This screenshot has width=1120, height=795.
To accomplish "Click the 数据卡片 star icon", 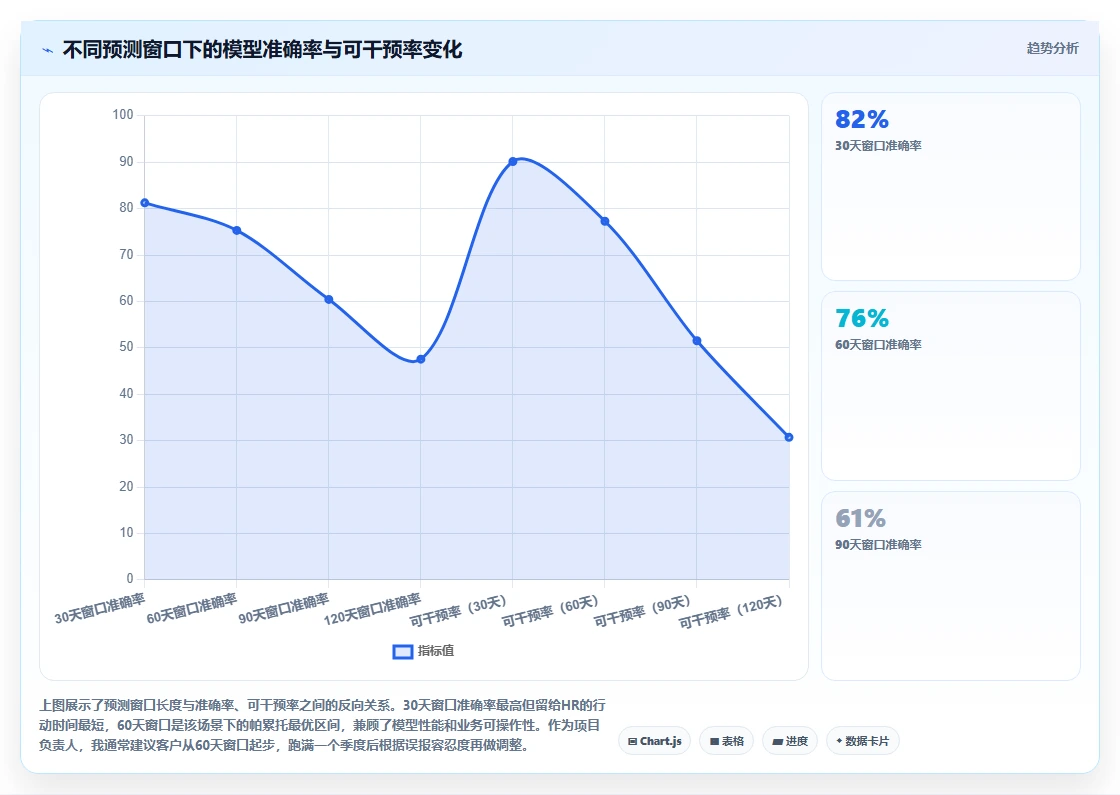I will point(839,741).
